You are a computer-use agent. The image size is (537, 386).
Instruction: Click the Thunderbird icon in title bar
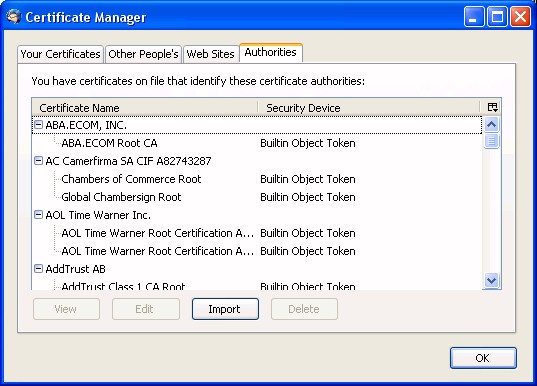coord(14,16)
